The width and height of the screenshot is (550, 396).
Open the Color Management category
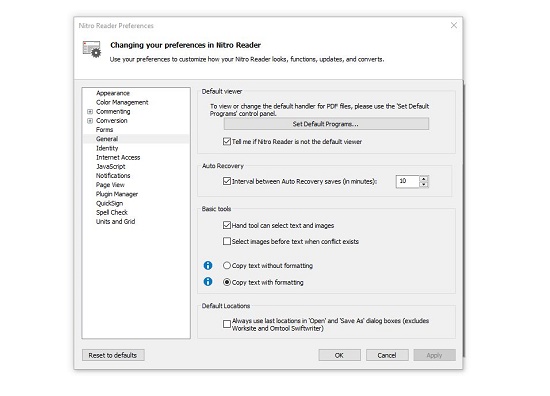click(122, 102)
